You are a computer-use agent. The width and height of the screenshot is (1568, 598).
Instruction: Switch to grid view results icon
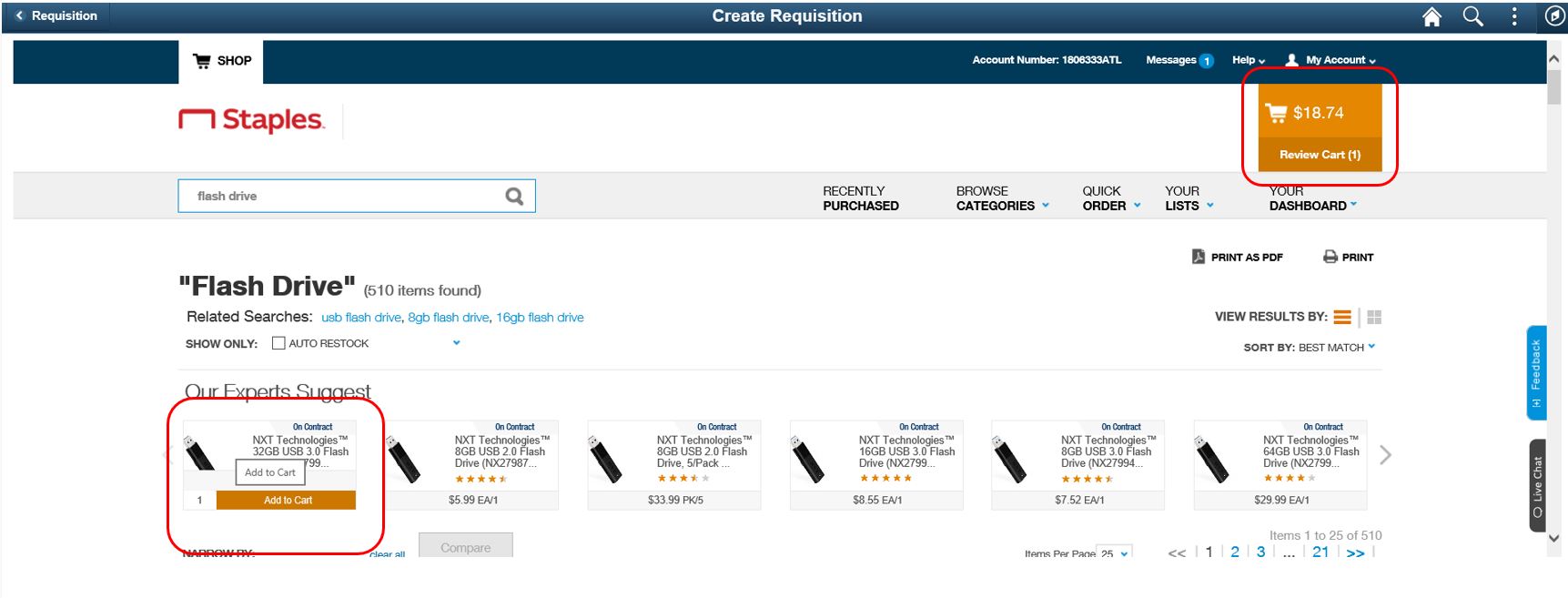[x=1374, y=317]
